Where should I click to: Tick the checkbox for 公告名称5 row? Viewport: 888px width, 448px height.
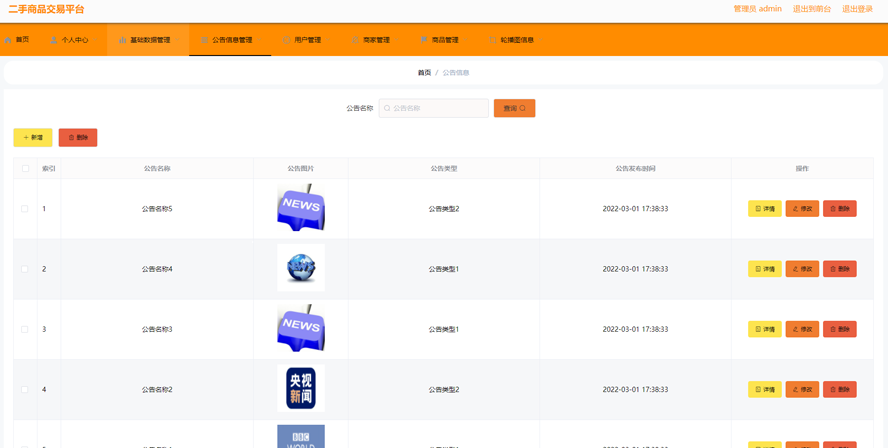click(x=25, y=208)
